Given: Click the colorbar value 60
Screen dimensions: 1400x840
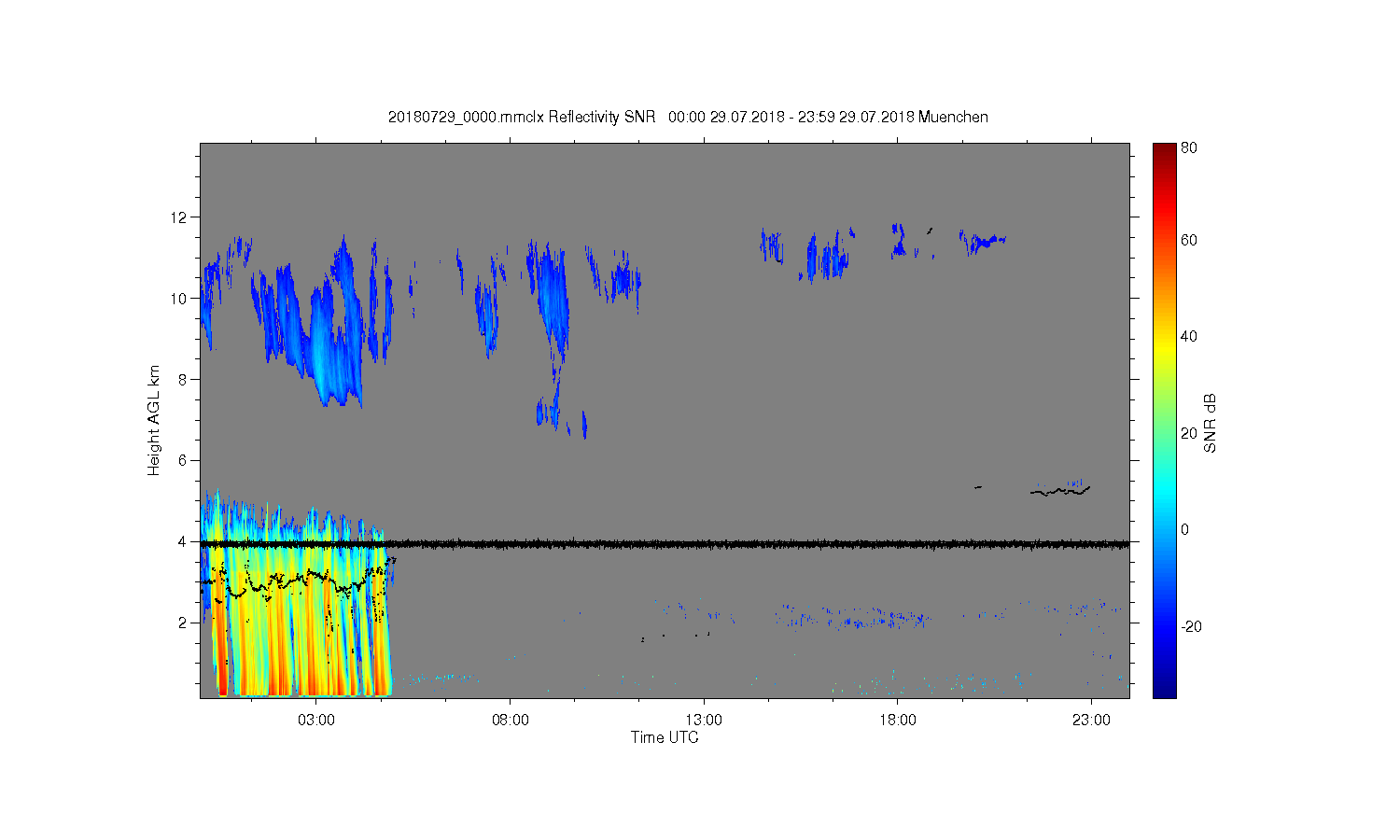Looking at the screenshot, I should pos(1189,240).
